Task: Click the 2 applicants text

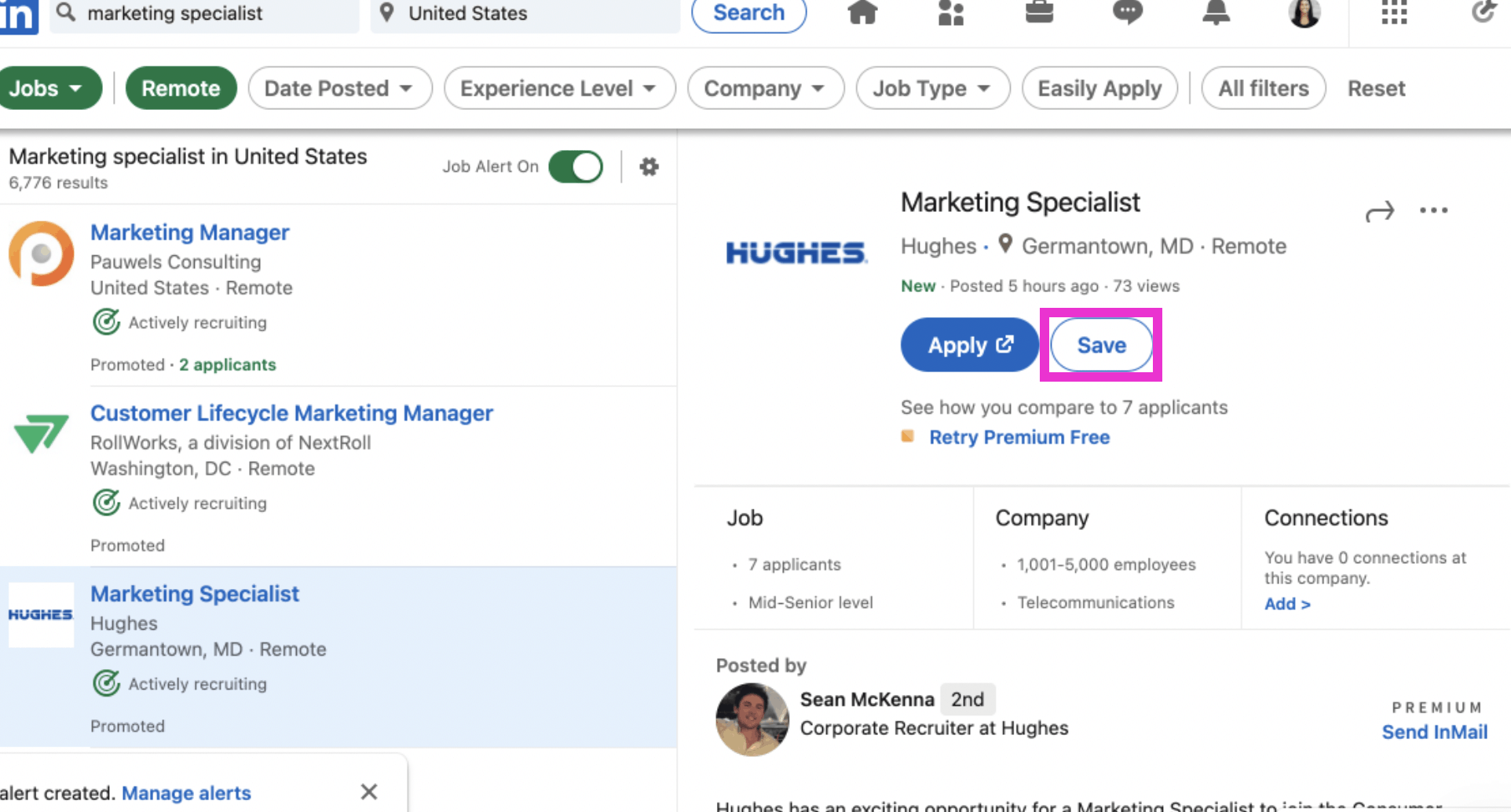Action: tap(227, 364)
